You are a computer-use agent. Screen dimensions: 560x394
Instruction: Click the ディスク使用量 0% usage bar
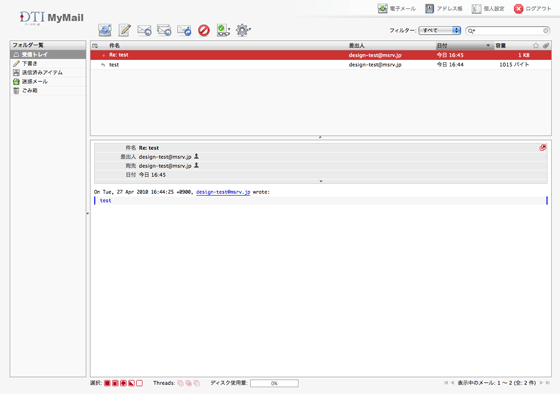(x=274, y=383)
